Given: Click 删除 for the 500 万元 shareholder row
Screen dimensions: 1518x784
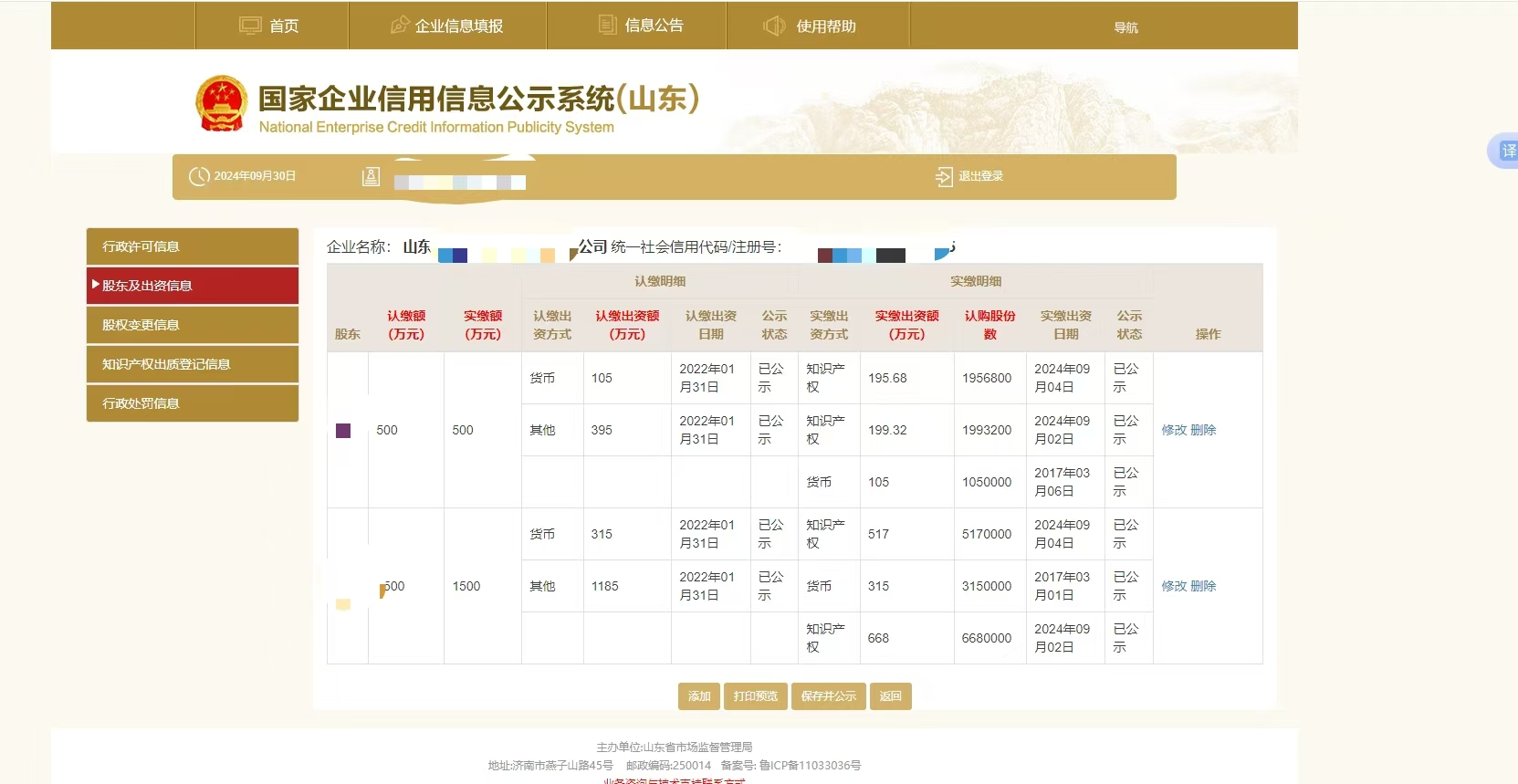Looking at the screenshot, I should tap(1203, 430).
